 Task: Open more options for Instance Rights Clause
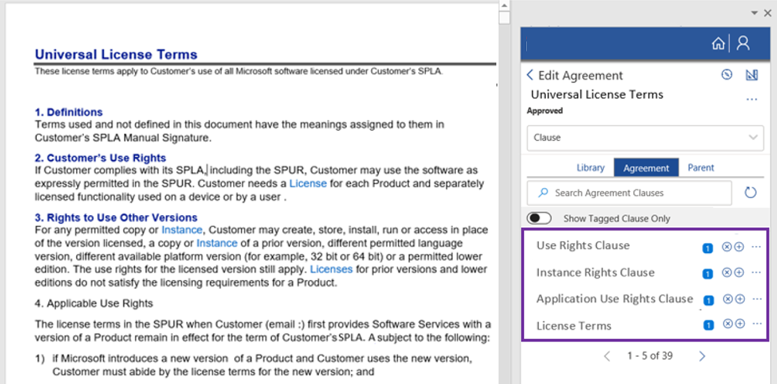756,272
